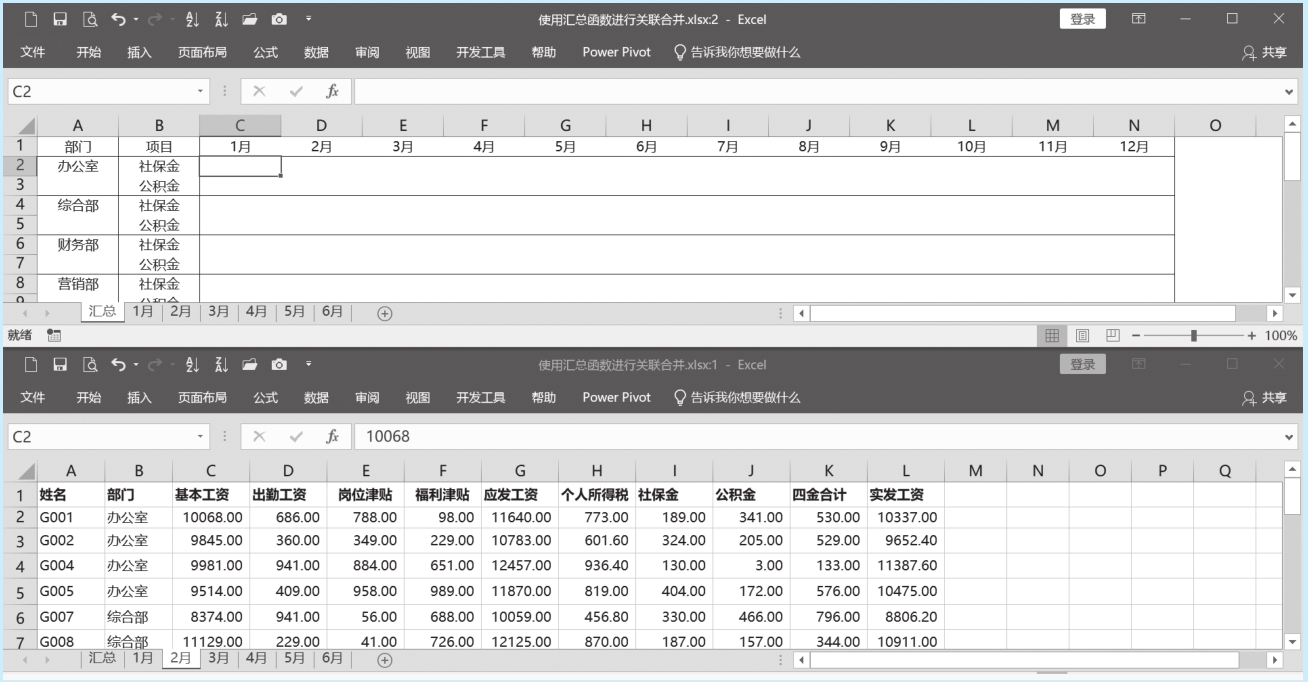This screenshot has height=682, width=1308.
Task: Click 共享 share button in bottom window
Action: tap(1264, 398)
